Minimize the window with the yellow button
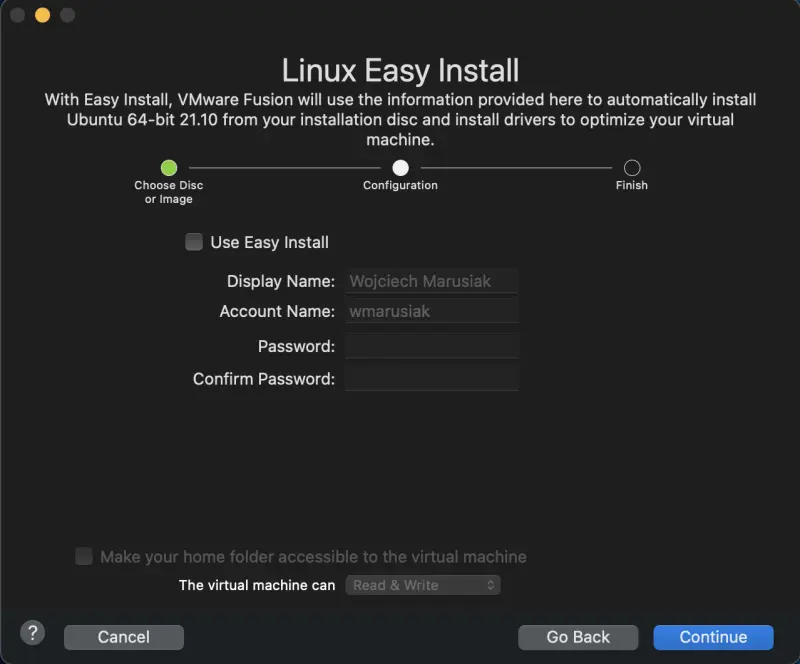The image size is (800, 664). [x=40, y=15]
